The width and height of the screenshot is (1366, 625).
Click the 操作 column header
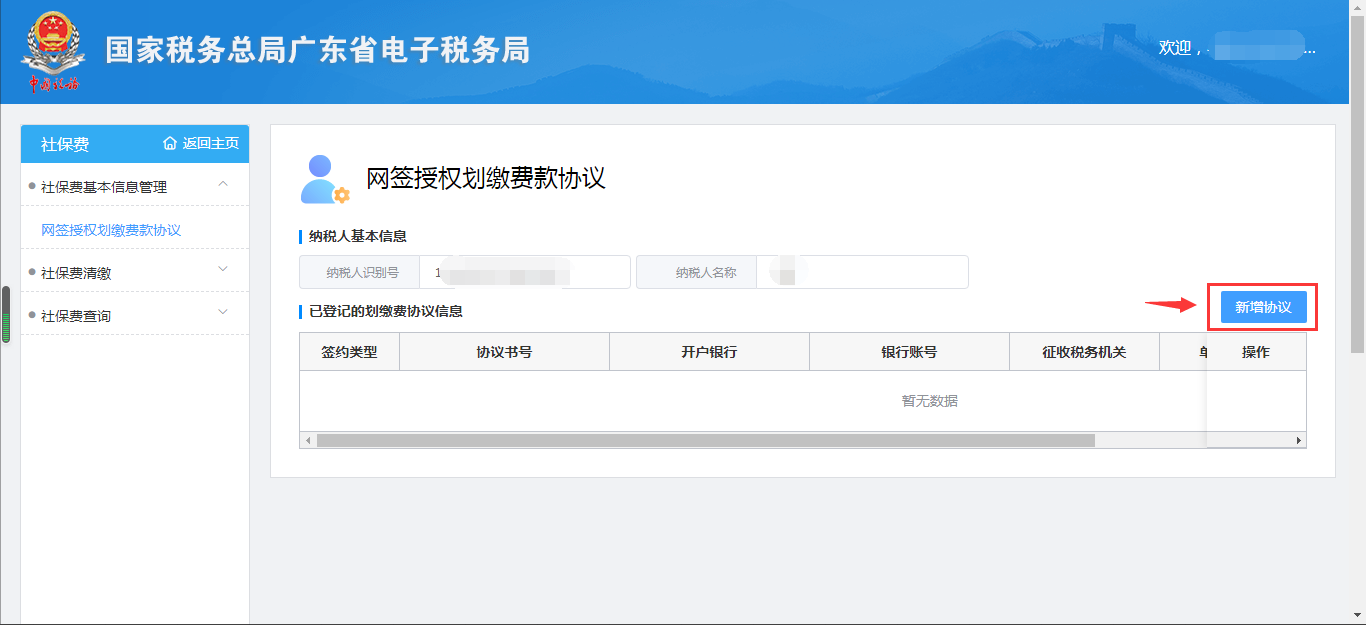click(1256, 351)
